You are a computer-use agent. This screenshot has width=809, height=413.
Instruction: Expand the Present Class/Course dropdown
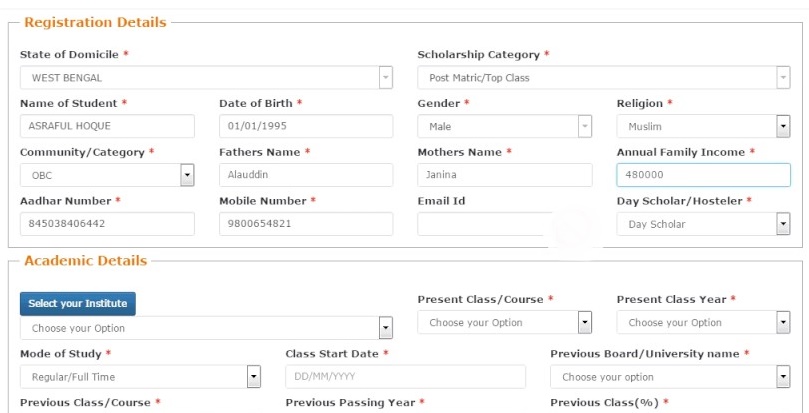tap(505, 322)
